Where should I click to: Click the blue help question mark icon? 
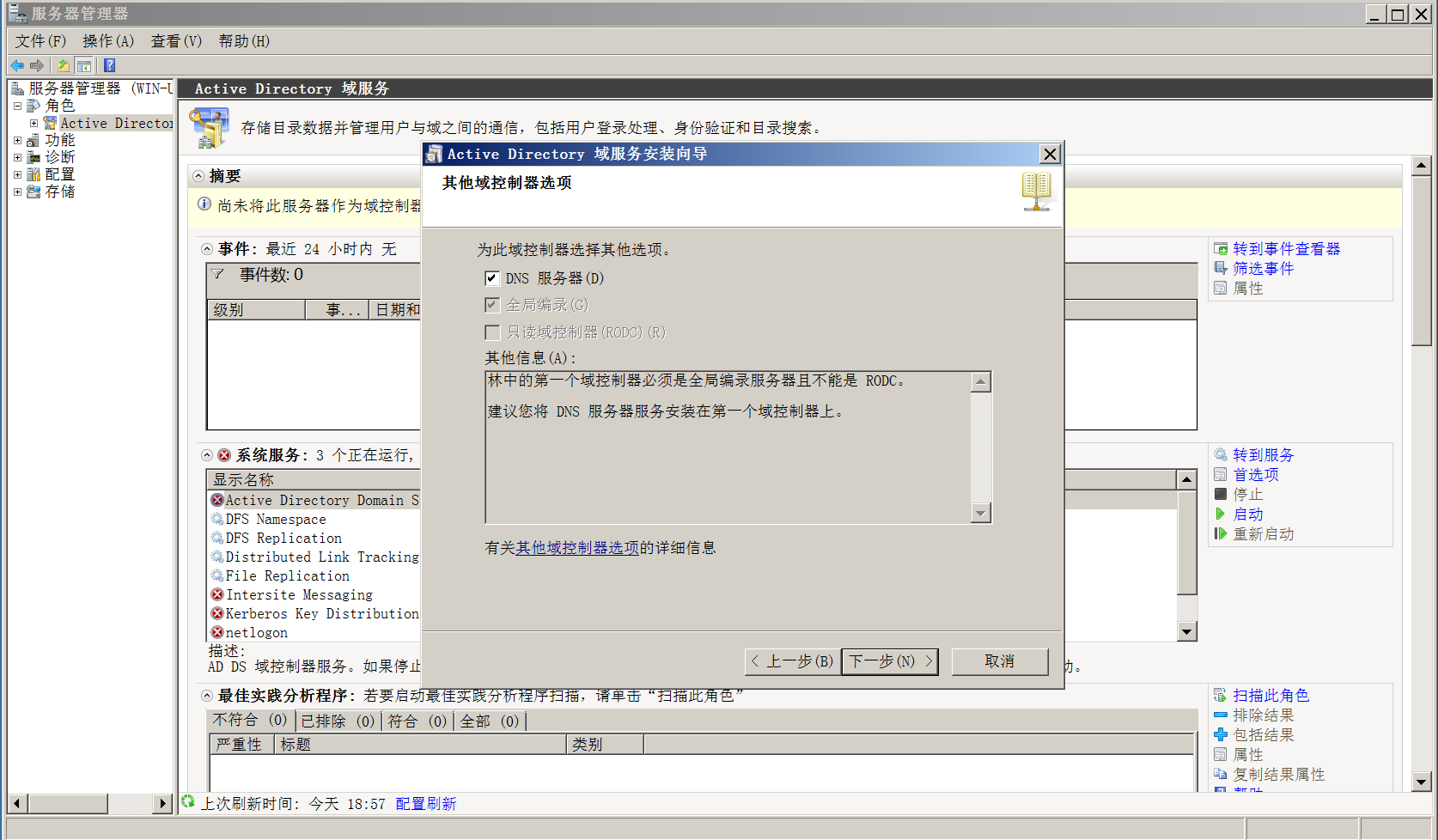[109, 65]
